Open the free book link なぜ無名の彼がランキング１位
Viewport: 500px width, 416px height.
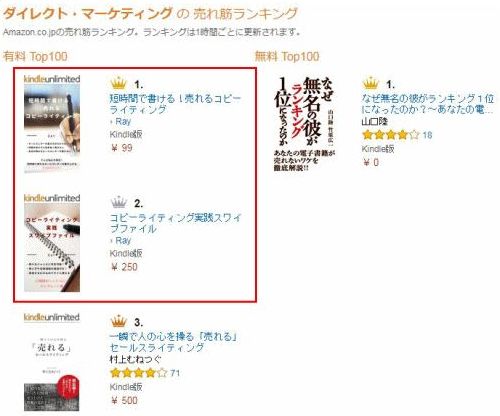[428, 104]
